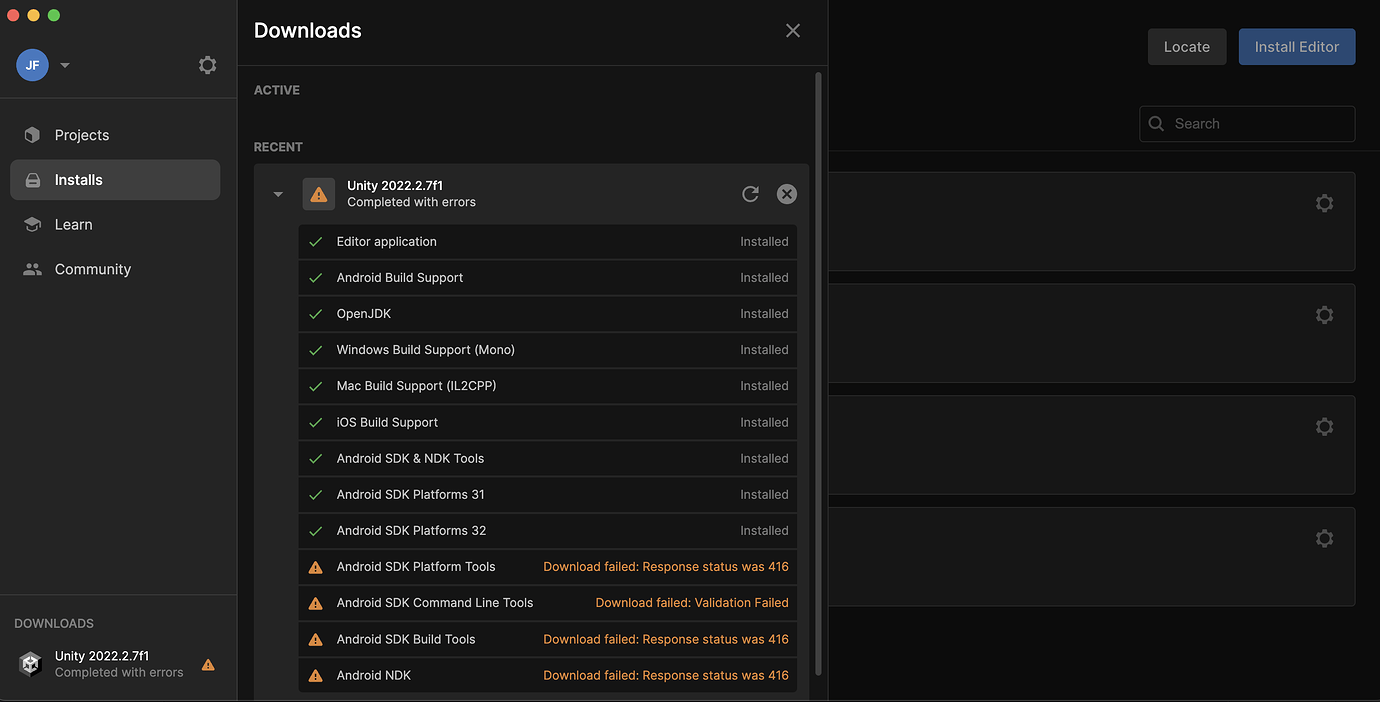1380x702 pixels.
Task: Cancel the Unity 2022.2.7f1 download
Action: pyautogui.click(x=787, y=193)
